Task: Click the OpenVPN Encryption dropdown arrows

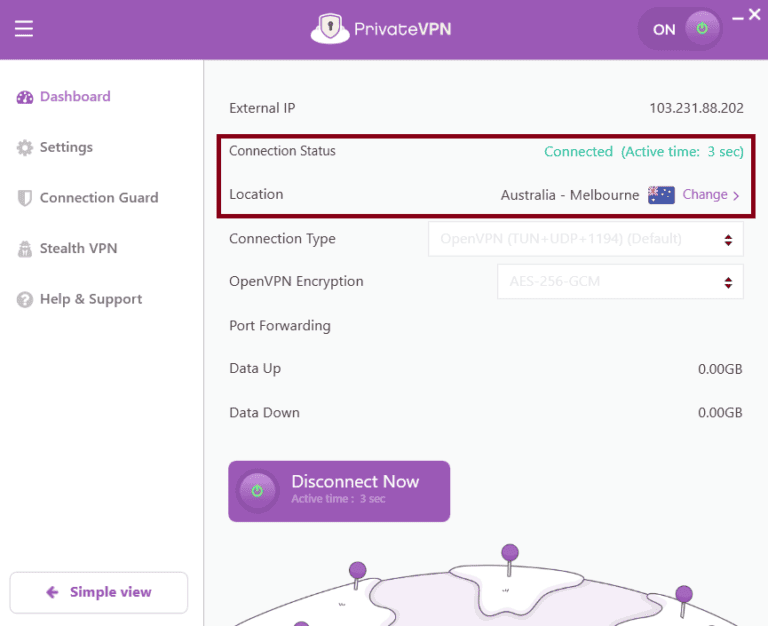Action: 728,283
